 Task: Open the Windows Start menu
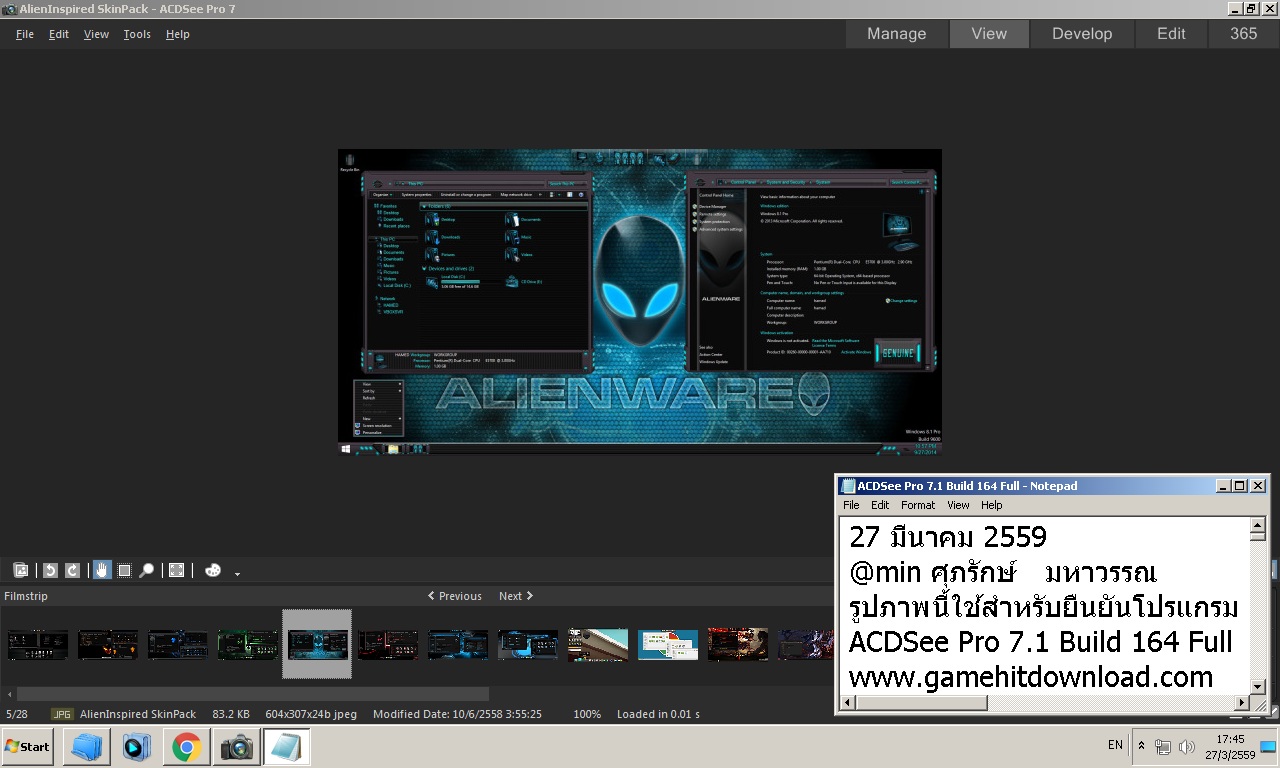28,747
